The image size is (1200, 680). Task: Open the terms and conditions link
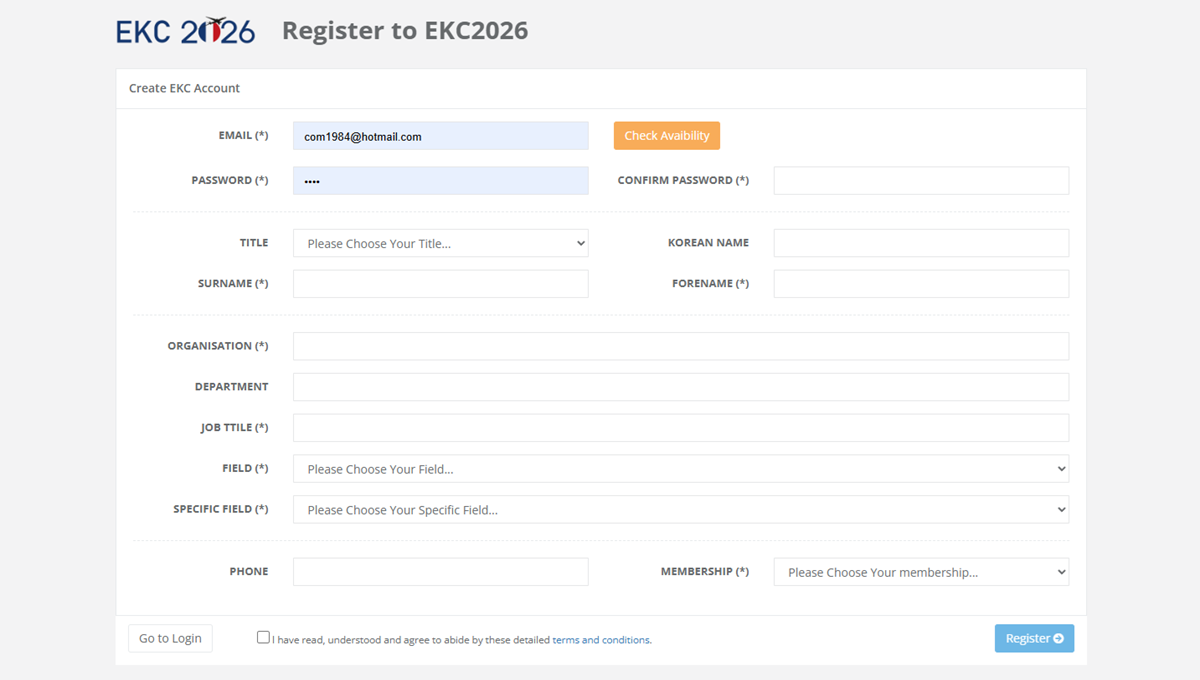(x=601, y=640)
